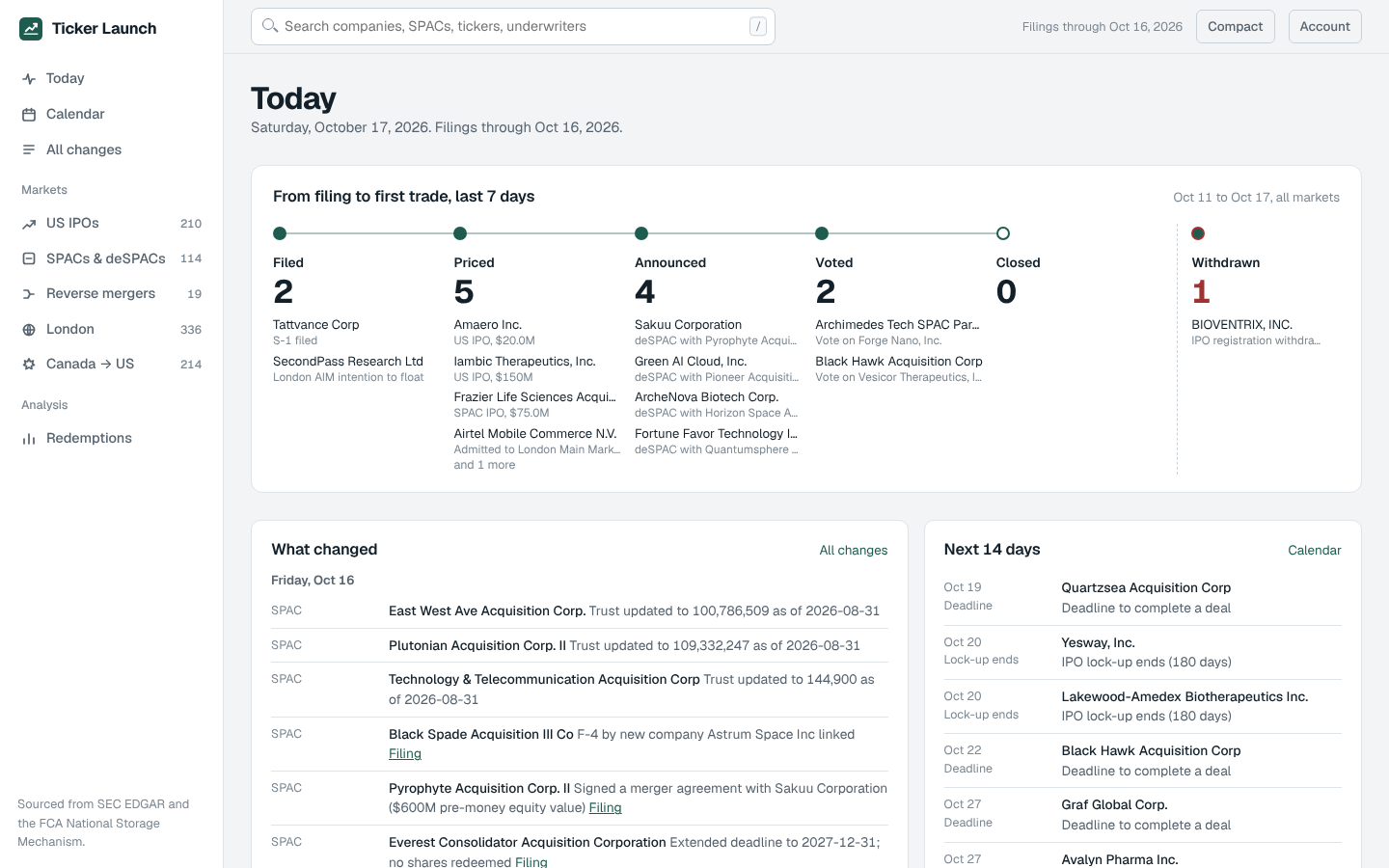Click the London globe icon
Viewport: 1389px width, 868px height.
[29, 329]
